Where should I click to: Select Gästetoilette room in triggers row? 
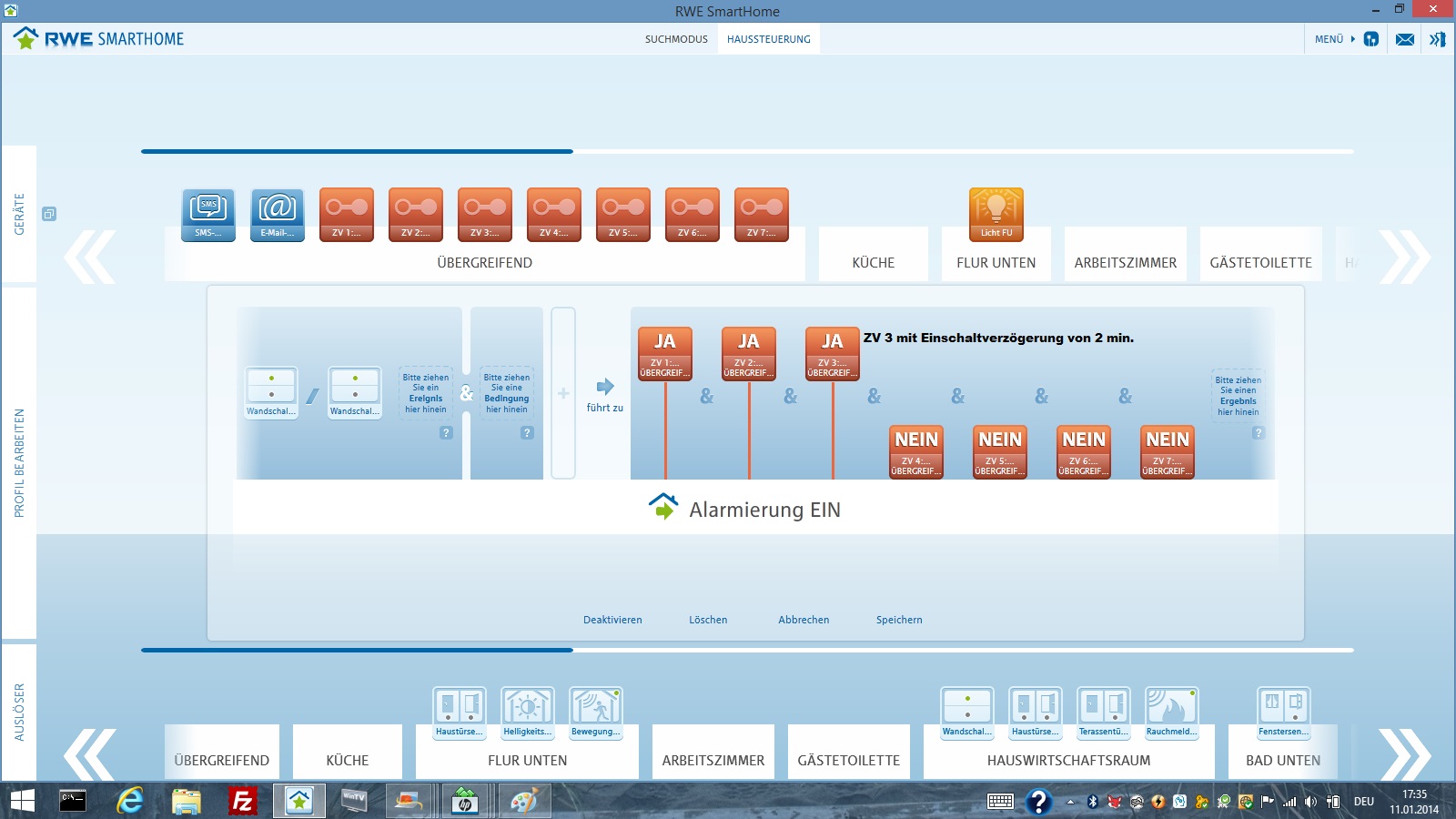[x=849, y=752]
